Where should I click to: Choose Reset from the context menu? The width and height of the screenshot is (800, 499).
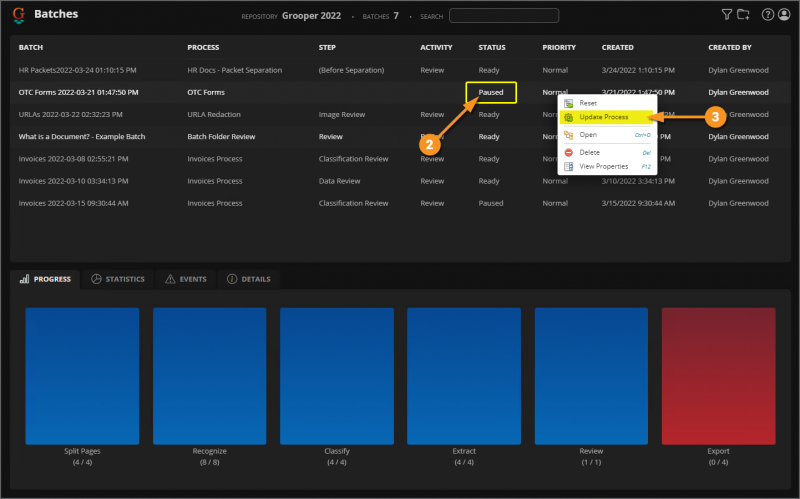point(588,103)
